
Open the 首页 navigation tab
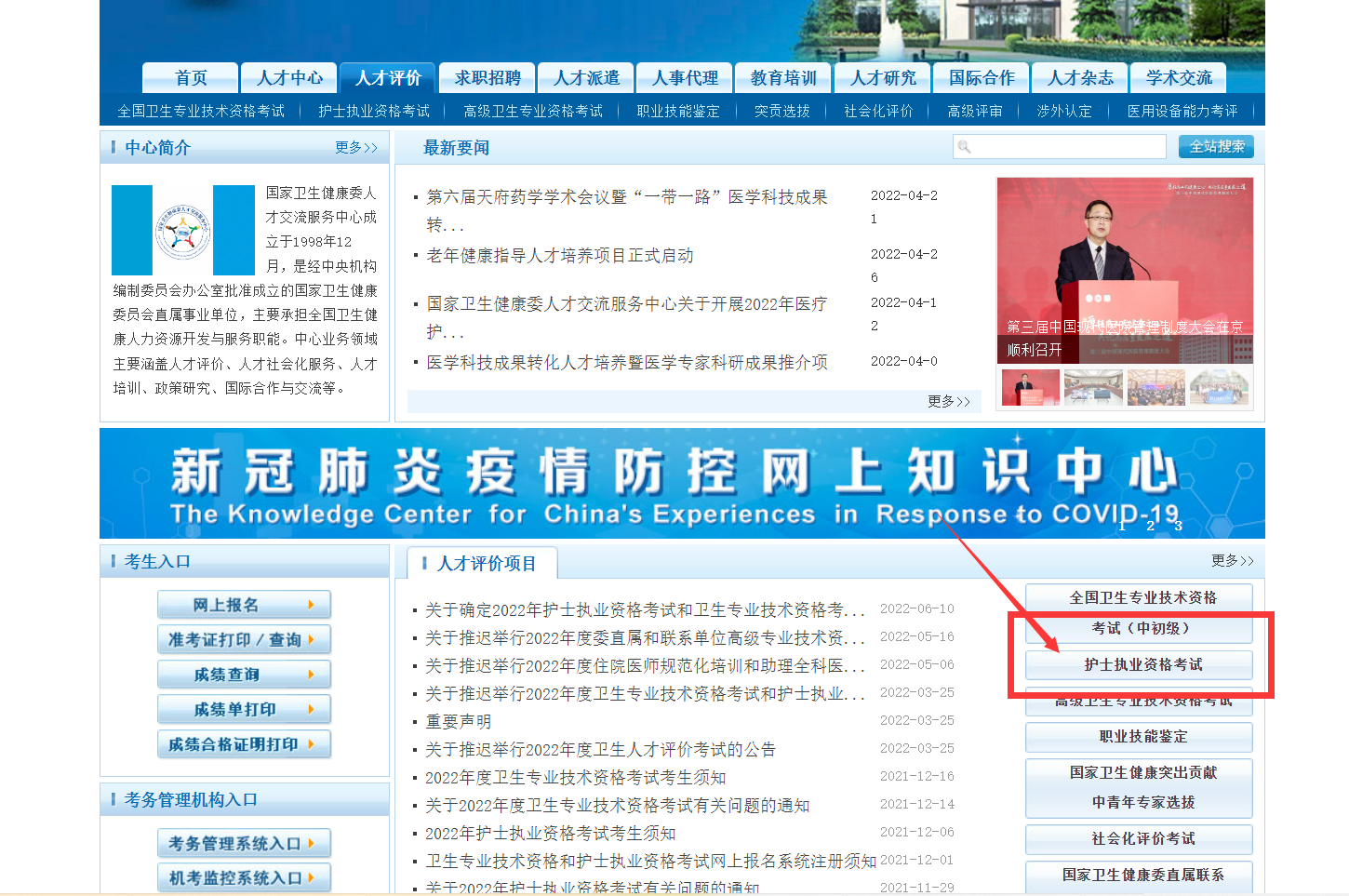click(191, 78)
